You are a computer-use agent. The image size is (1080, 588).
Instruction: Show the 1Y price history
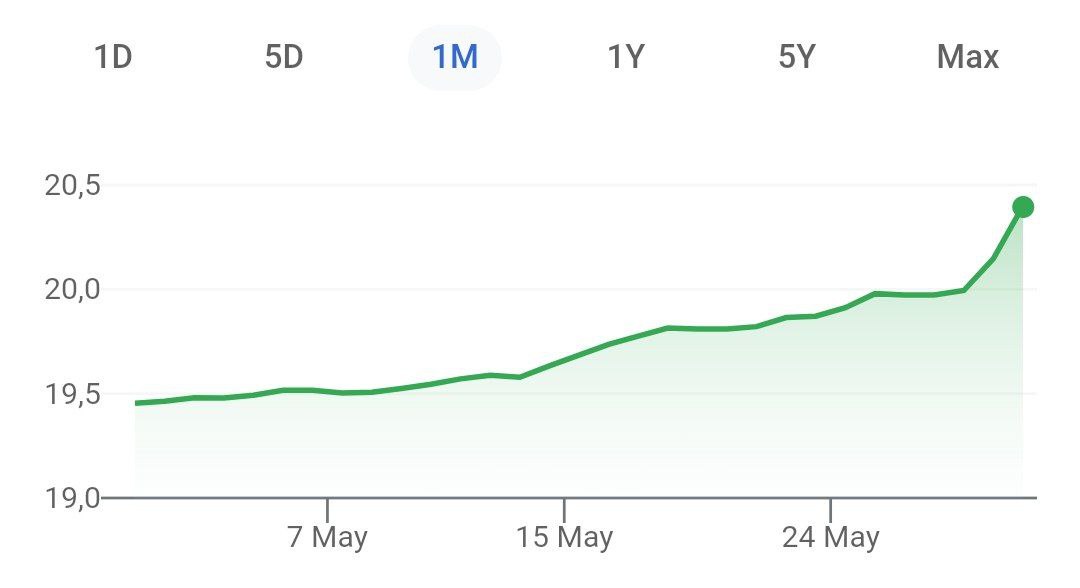click(626, 57)
